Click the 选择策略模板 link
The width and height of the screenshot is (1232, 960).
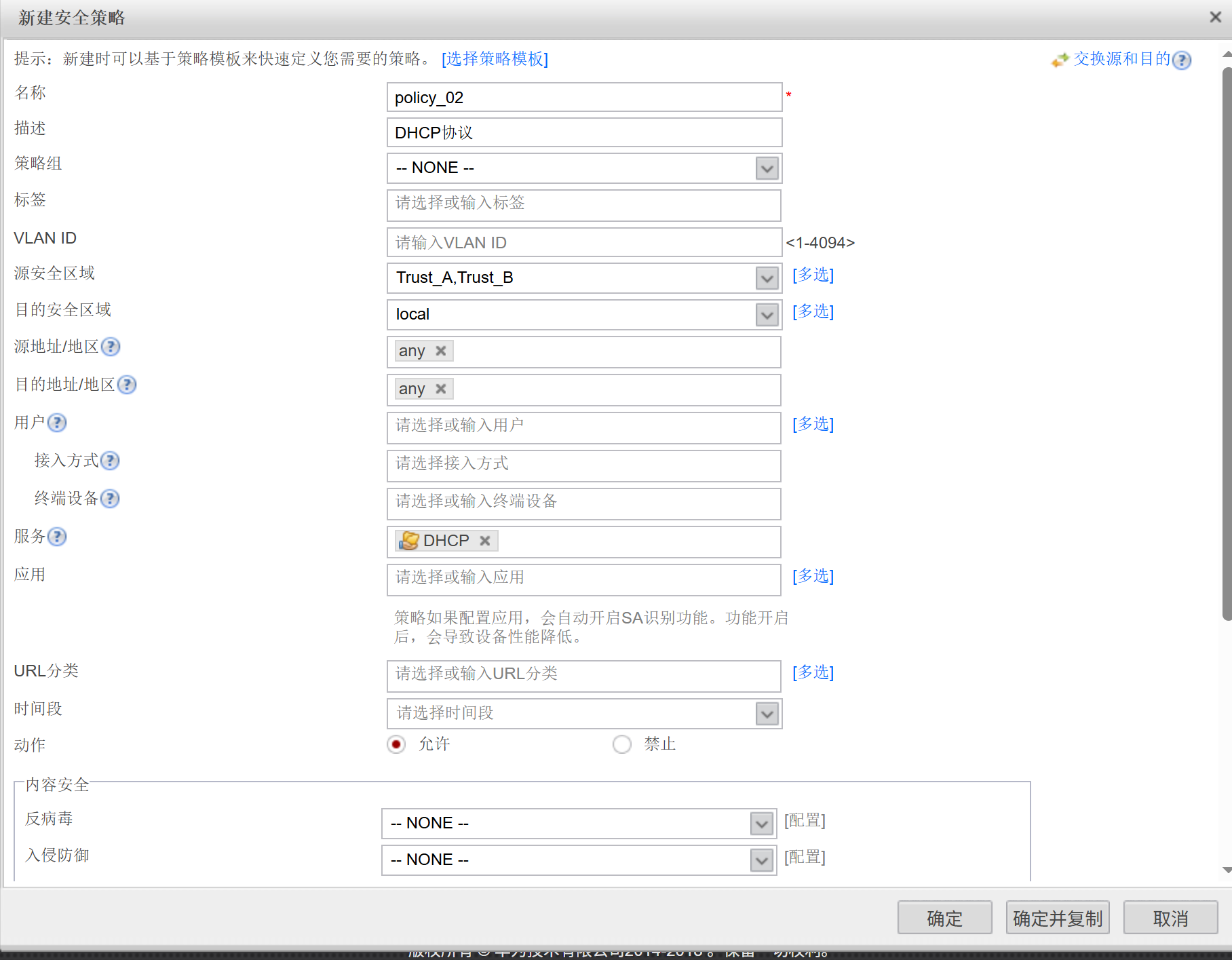pyautogui.click(x=495, y=59)
